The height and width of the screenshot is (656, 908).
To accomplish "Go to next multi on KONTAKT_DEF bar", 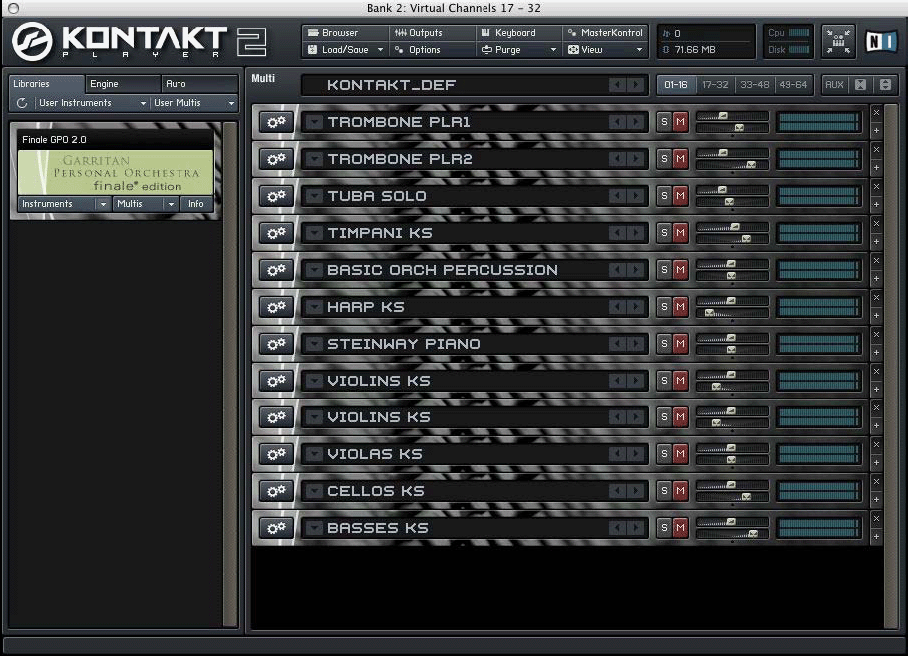I will [x=636, y=85].
